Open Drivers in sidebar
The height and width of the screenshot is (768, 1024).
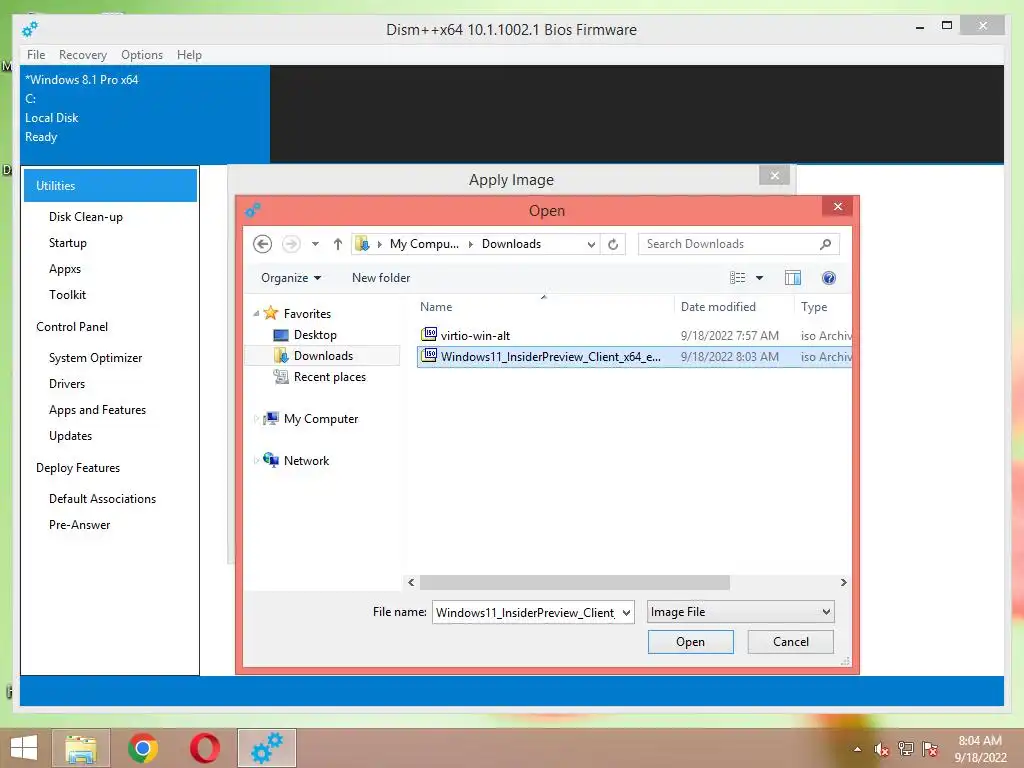[67, 384]
